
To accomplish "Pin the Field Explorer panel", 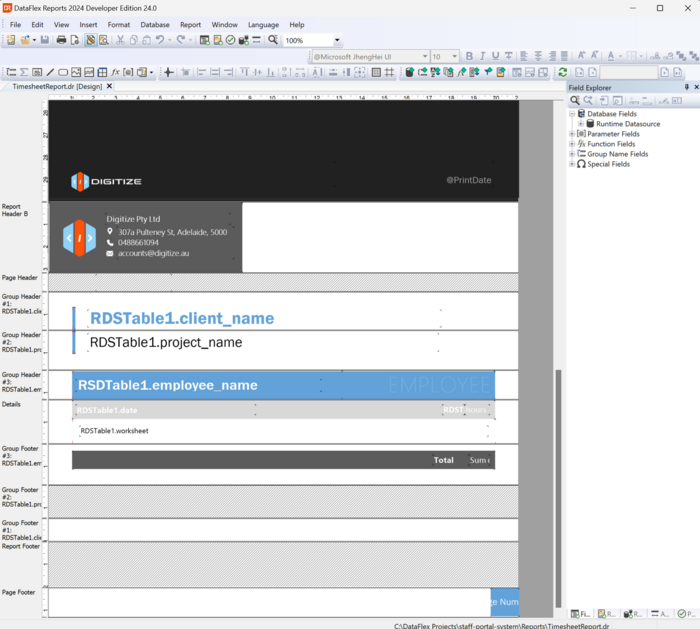I will (x=685, y=88).
